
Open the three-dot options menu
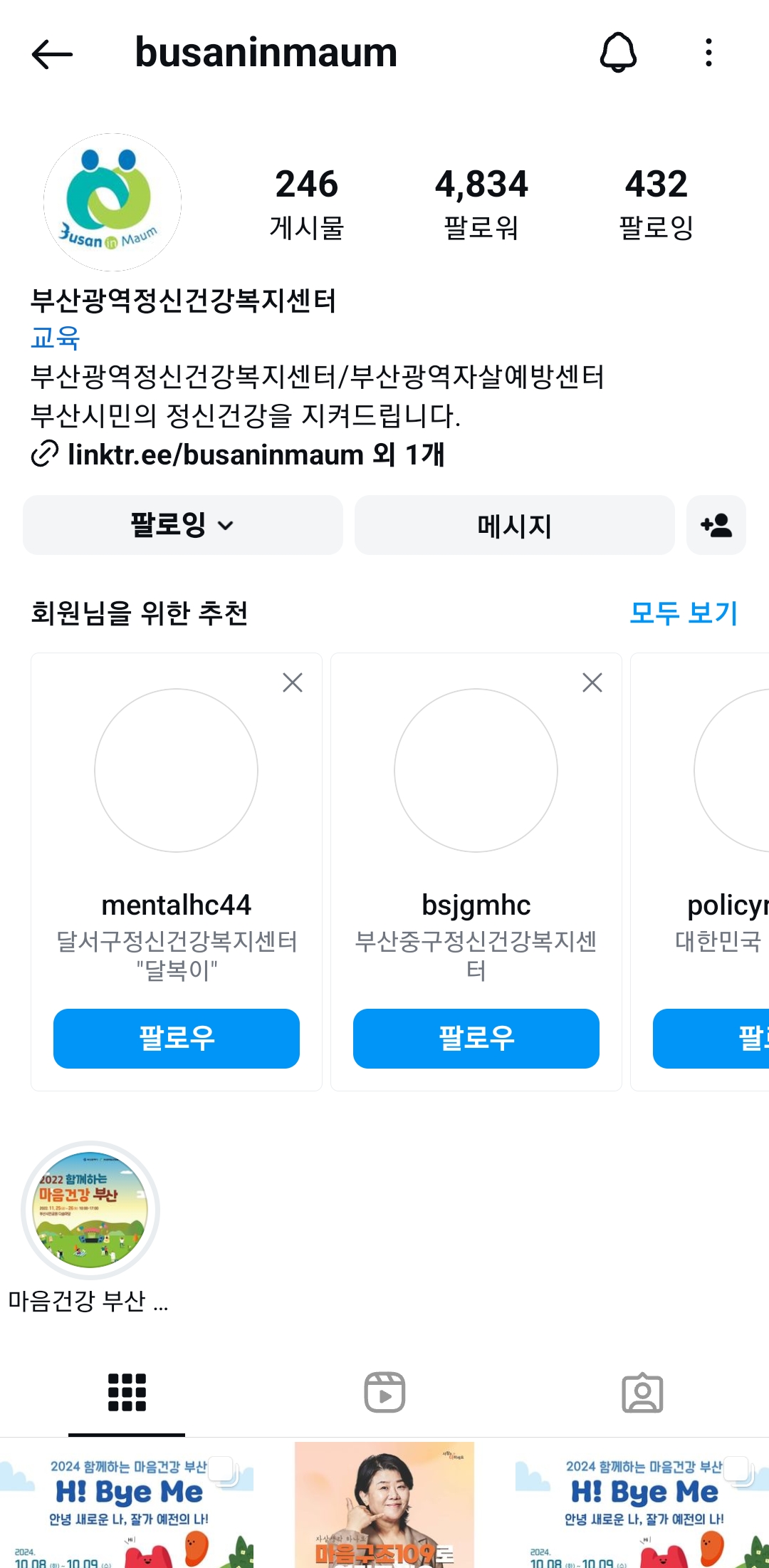coord(708,53)
